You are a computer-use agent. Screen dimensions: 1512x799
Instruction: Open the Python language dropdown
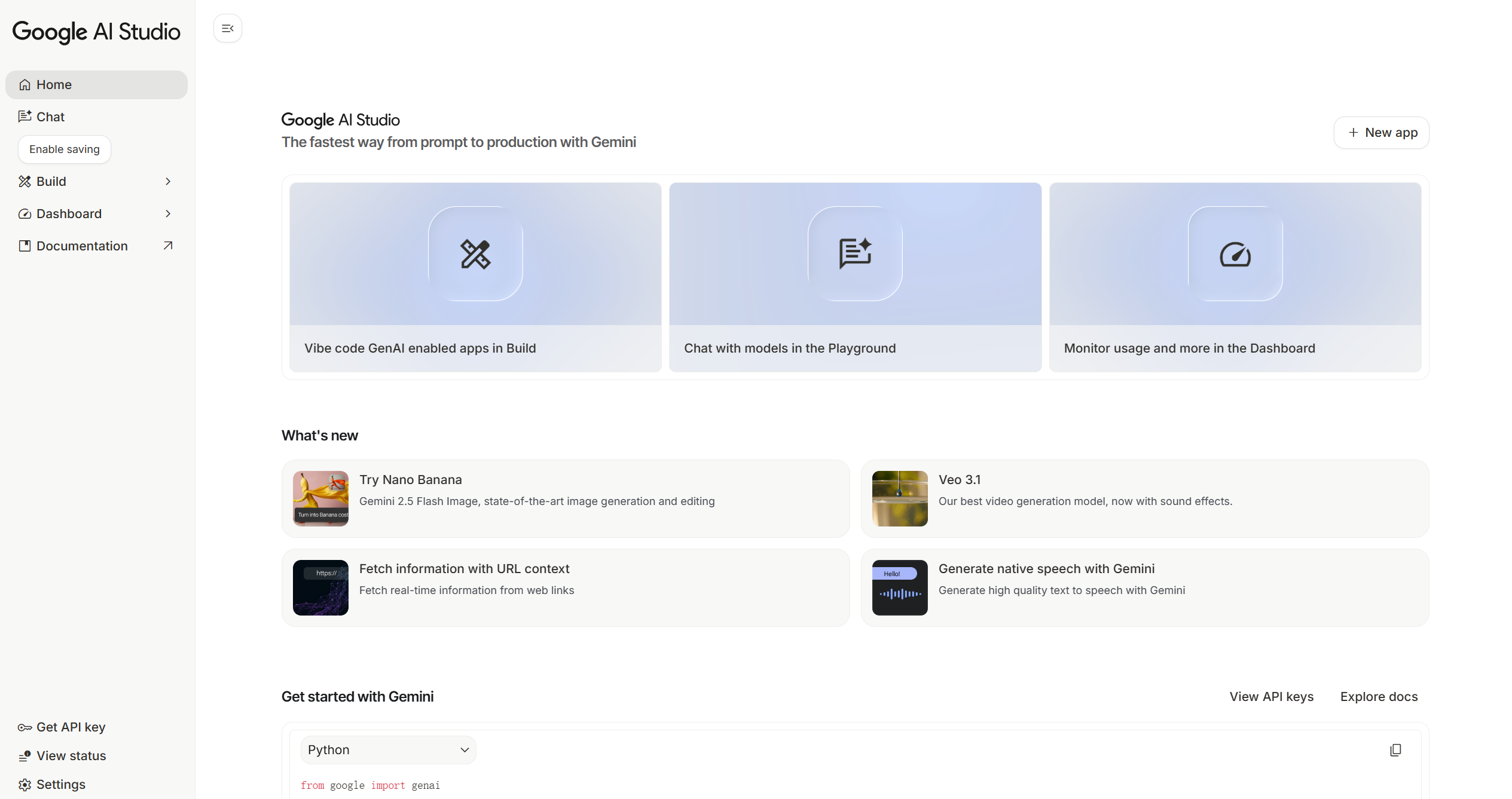(388, 750)
